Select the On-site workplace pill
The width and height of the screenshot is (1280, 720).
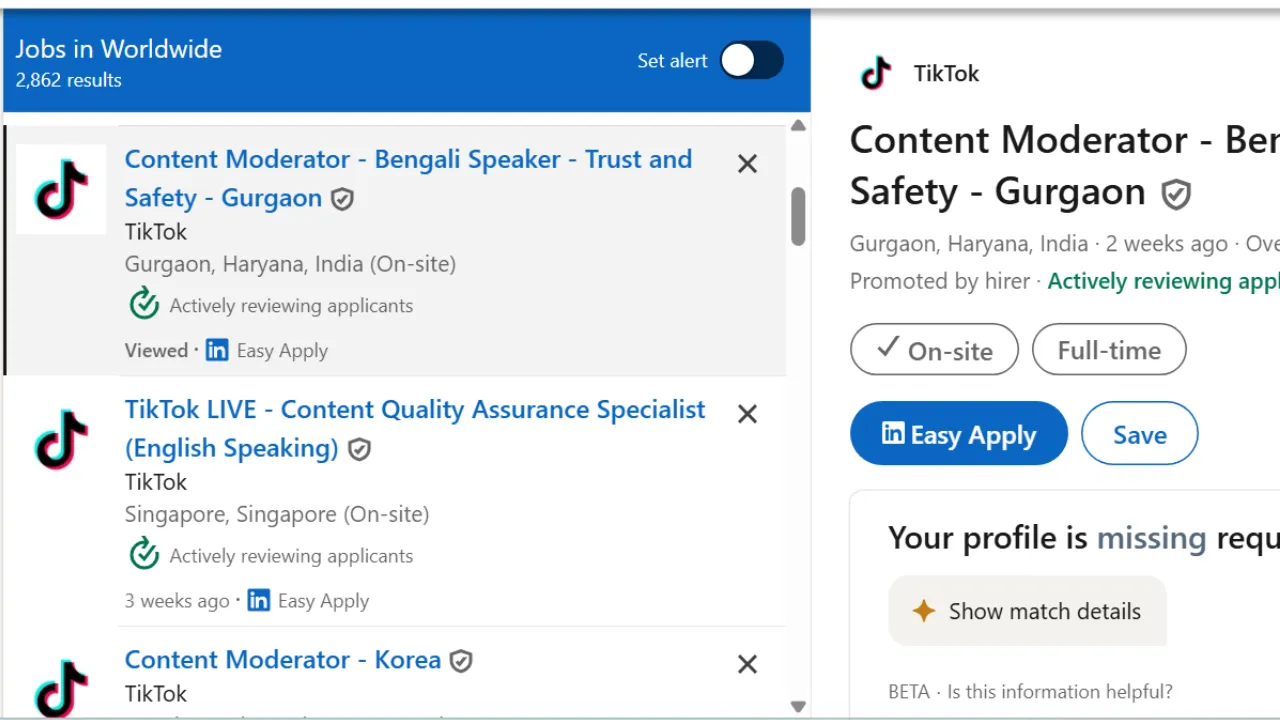point(934,349)
